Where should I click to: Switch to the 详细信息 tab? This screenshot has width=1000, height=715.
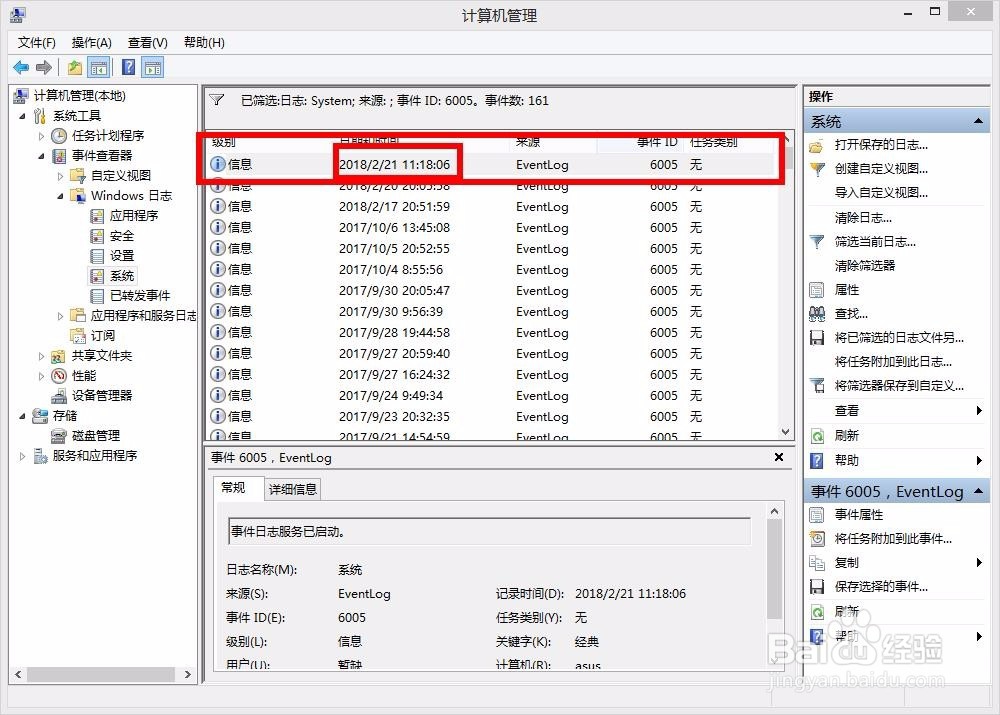click(292, 489)
